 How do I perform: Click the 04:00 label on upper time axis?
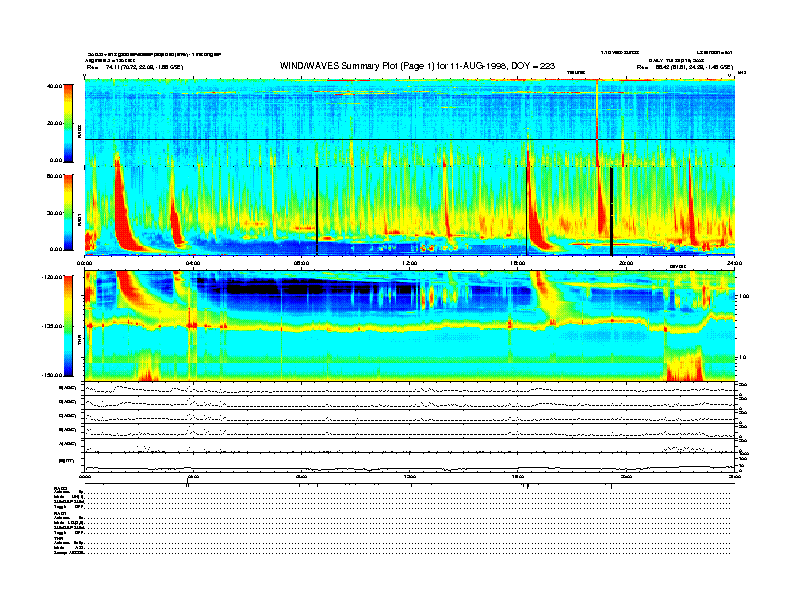(193, 263)
